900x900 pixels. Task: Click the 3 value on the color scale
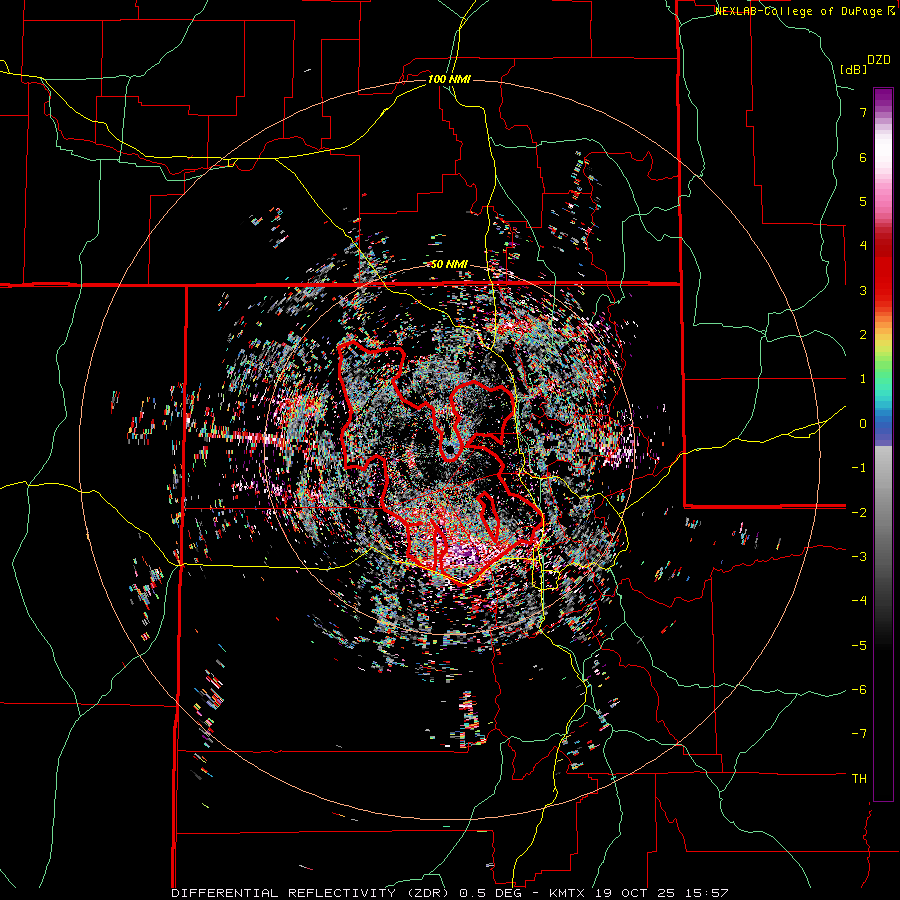point(863,290)
